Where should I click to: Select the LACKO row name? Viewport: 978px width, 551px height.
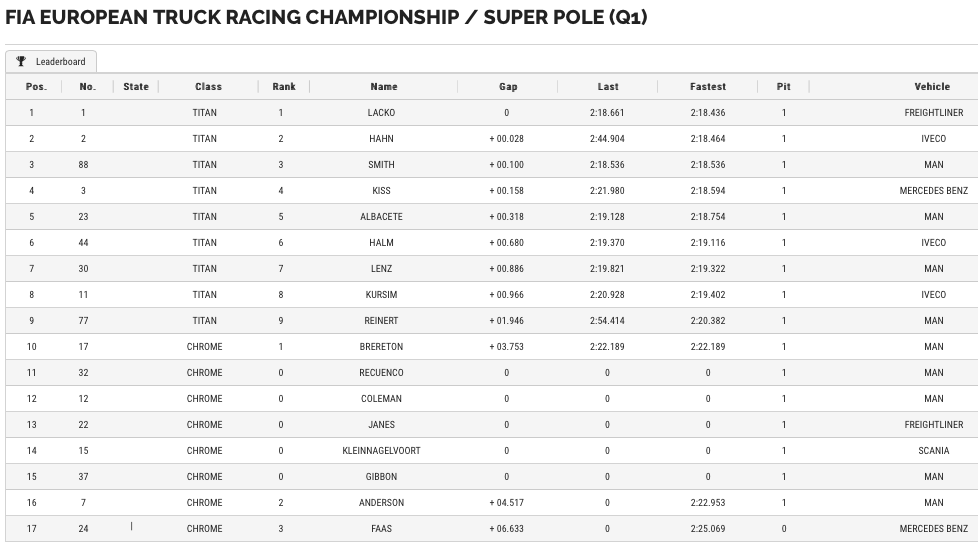pyautogui.click(x=381, y=113)
